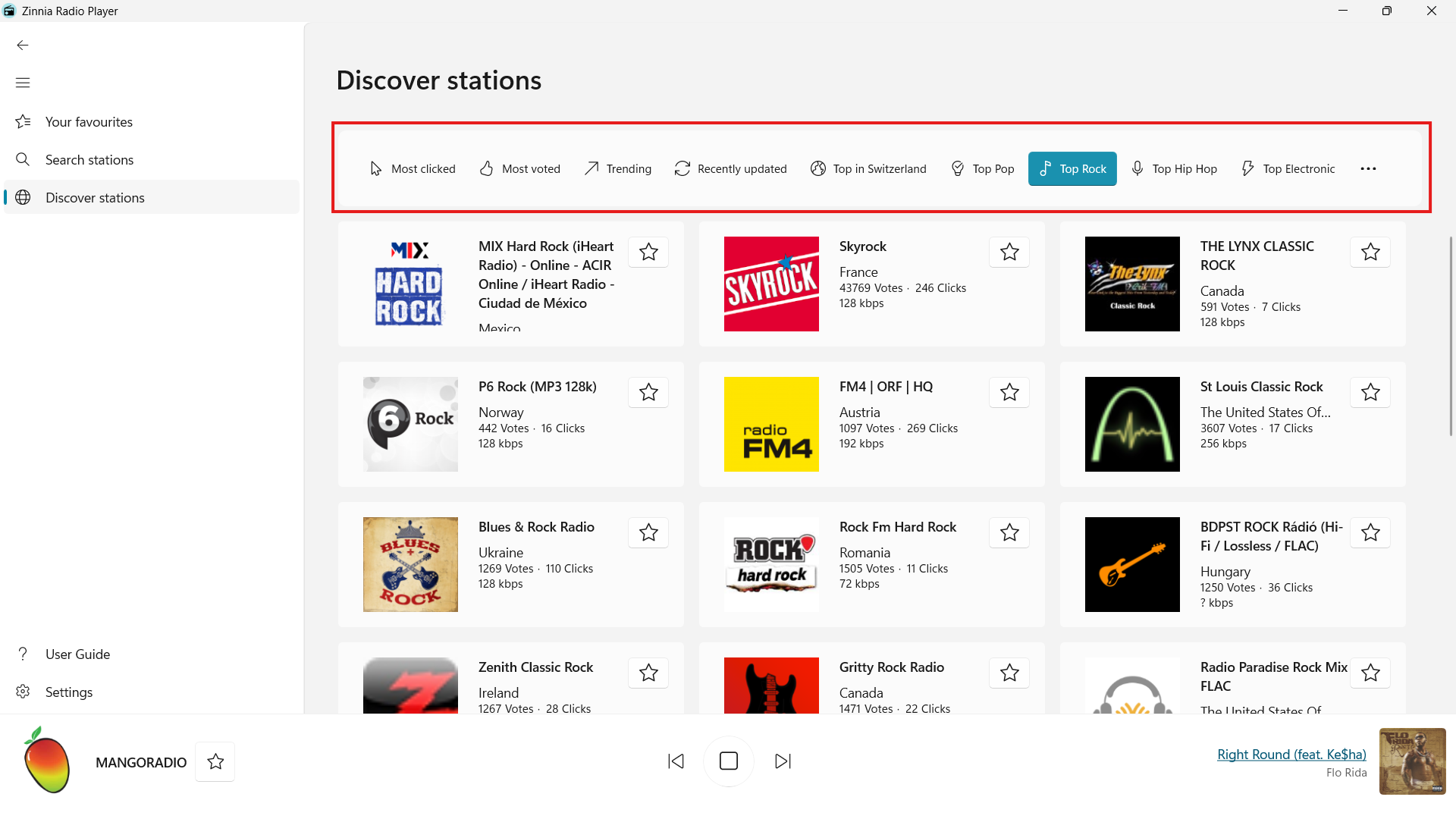Click the vertical scrollbar on the station list
The width and height of the screenshot is (1456, 819).
[1451, 336]
